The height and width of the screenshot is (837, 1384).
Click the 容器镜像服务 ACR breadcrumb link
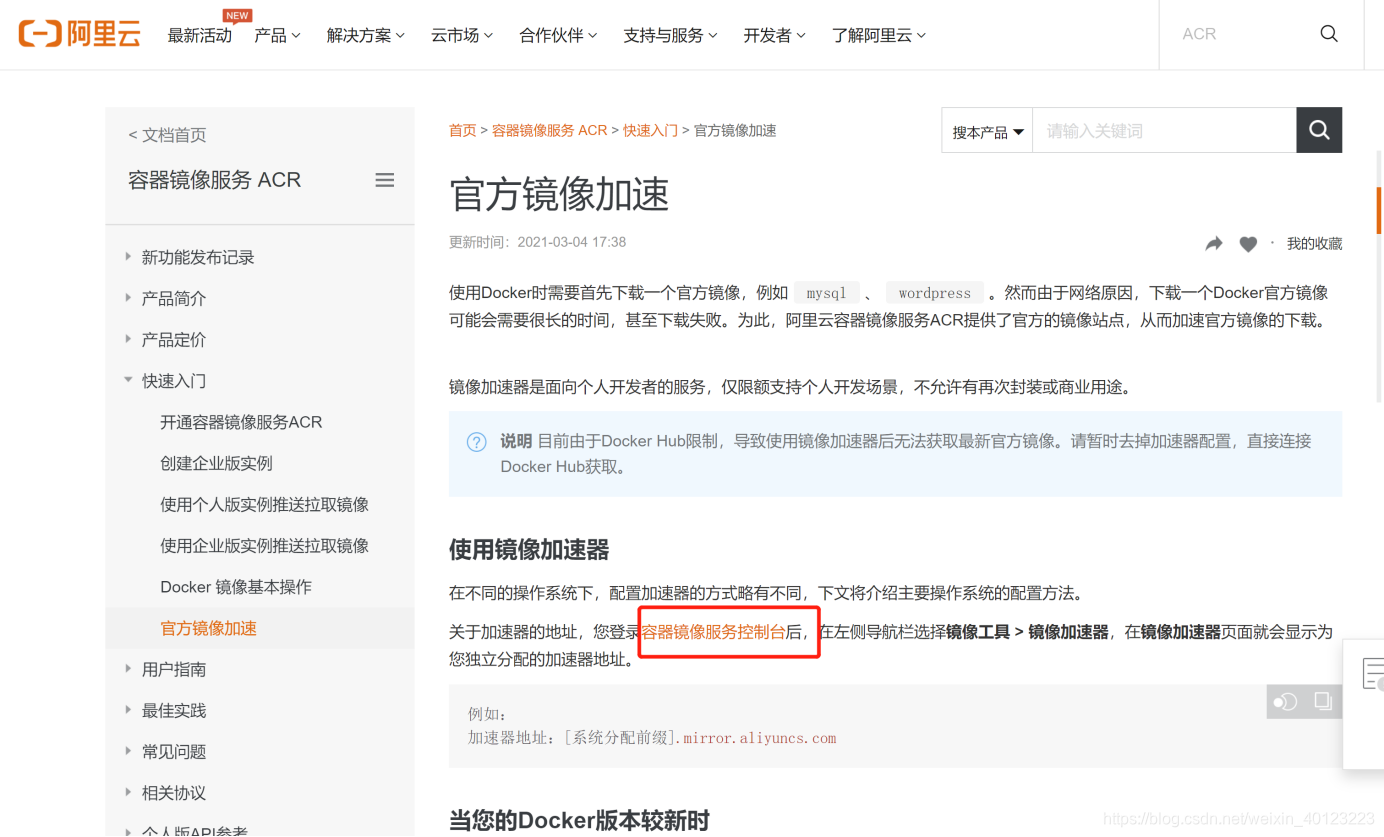[549, 130]
